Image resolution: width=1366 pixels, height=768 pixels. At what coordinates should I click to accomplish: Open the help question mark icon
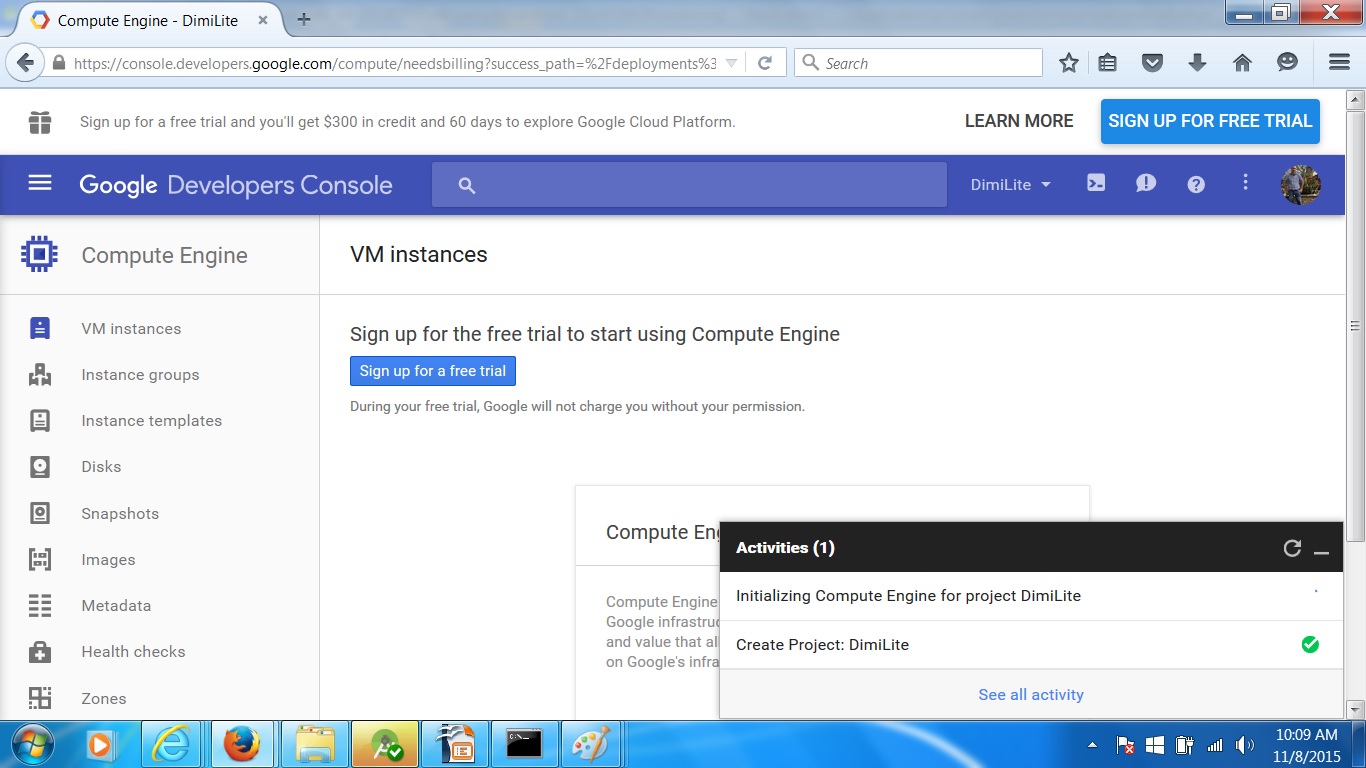click(x=1196, y=184)
